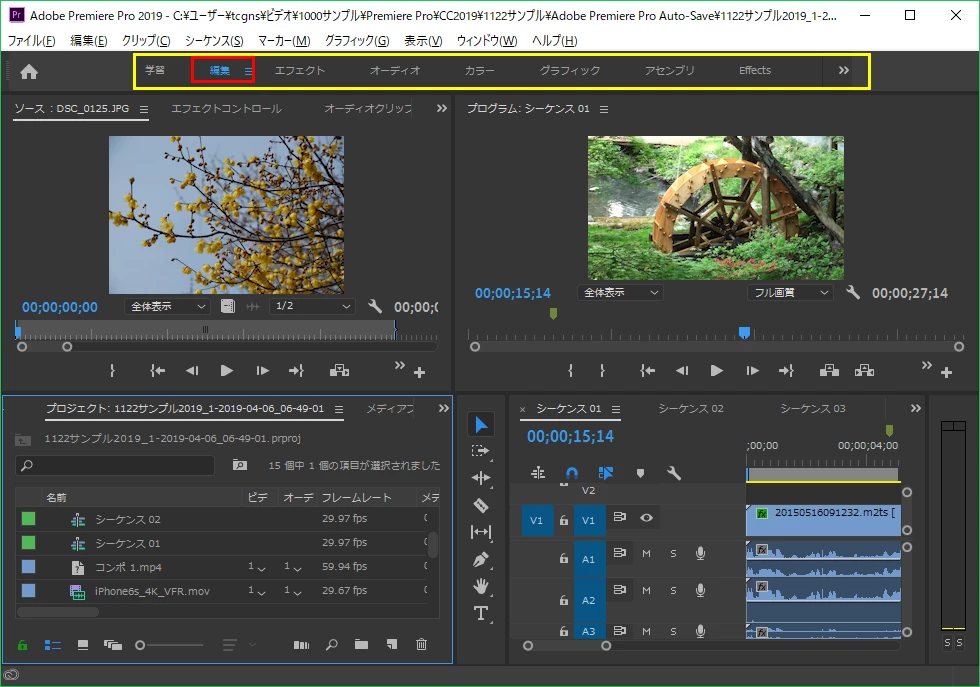This screenshot has width=980, height=687.
Task: Open the シーケンス 02 timeline tab
Action: coord(690,409)
